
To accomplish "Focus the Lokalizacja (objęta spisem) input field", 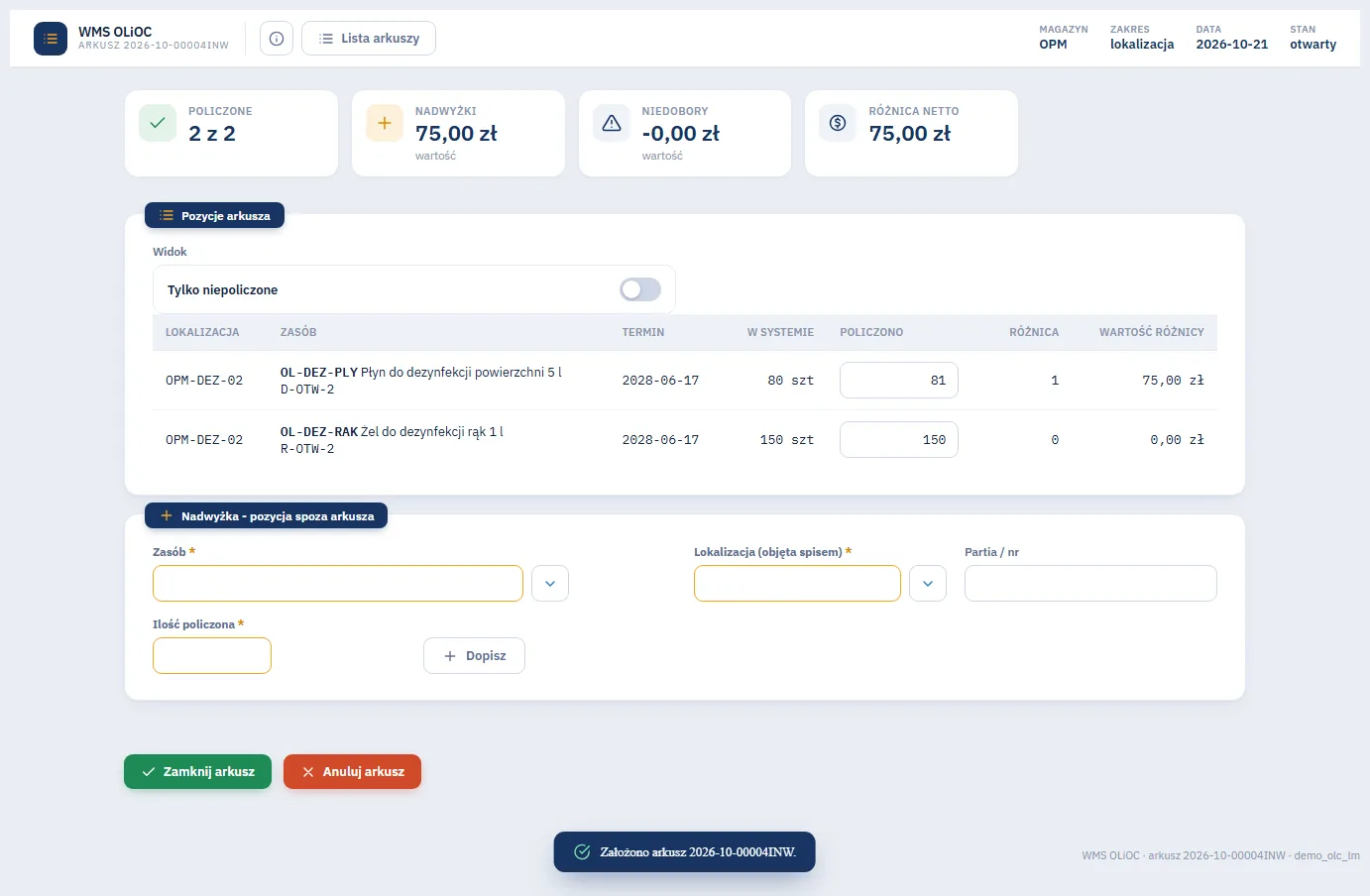I will click(x=797, y=584).
